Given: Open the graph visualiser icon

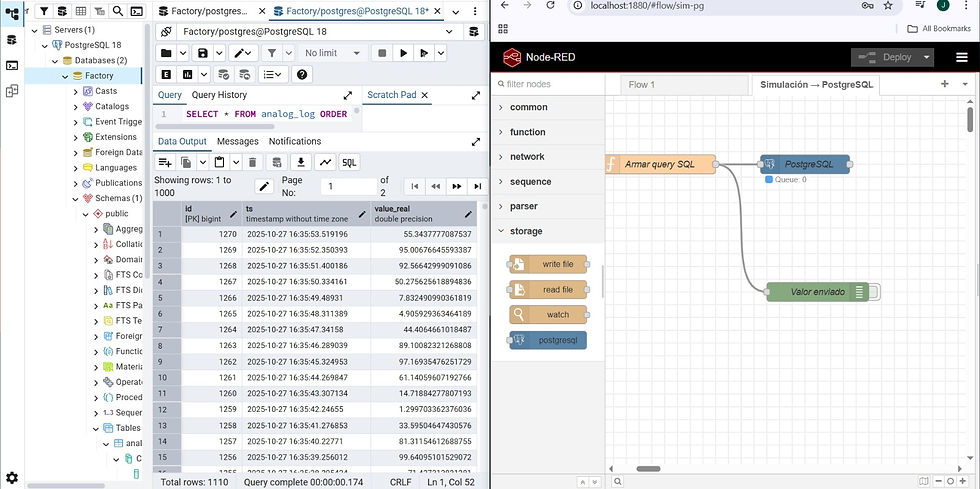Looking at the screenshot, I should point(325,163).
